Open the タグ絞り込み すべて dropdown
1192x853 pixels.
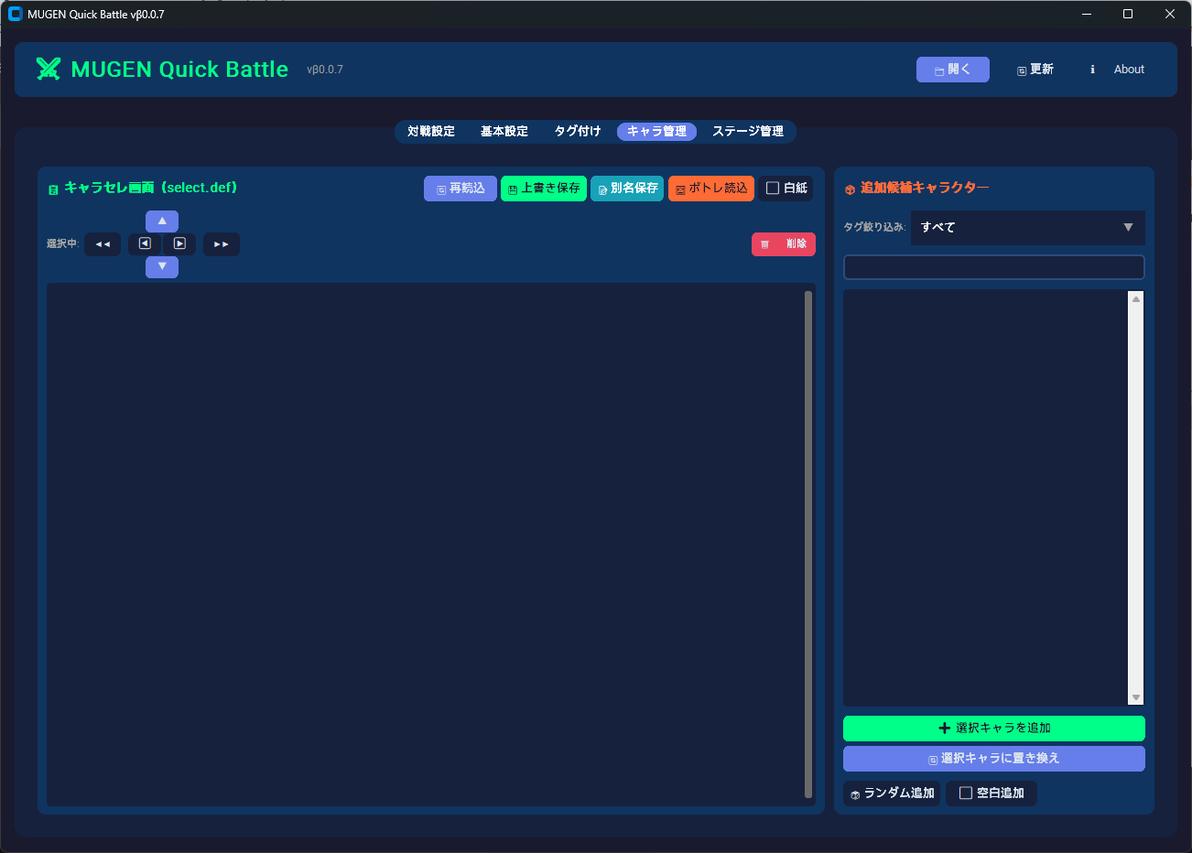1028,227
